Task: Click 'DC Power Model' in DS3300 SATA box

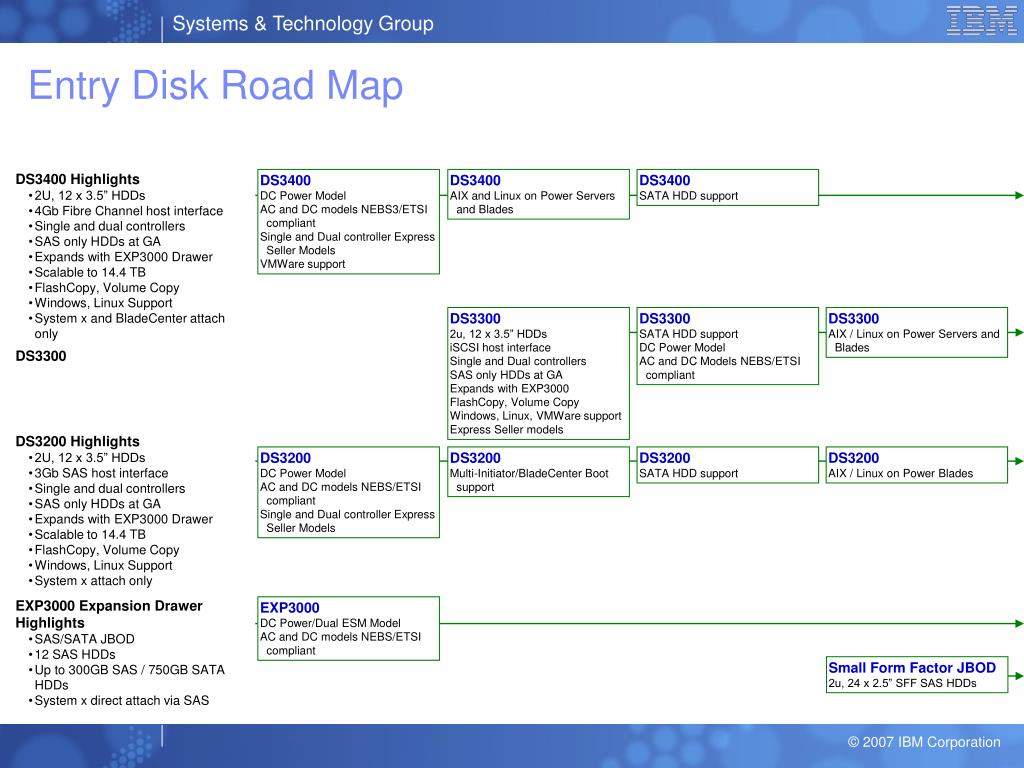Action: click(x=682, y=347)
